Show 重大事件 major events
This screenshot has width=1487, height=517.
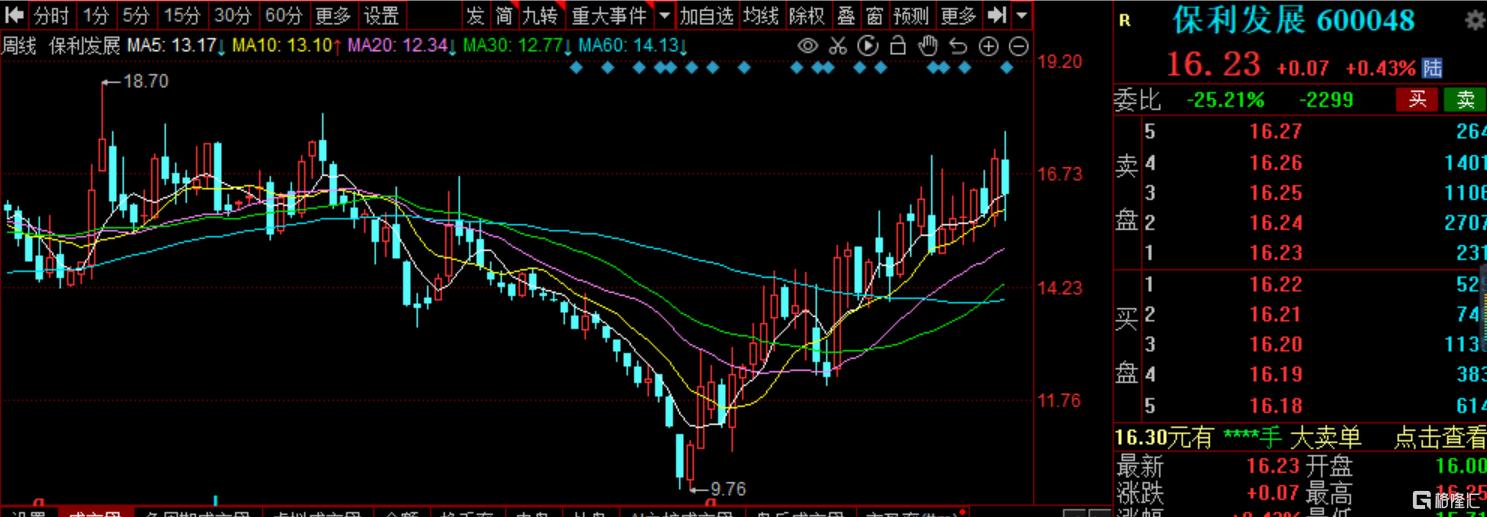point(610,15)
